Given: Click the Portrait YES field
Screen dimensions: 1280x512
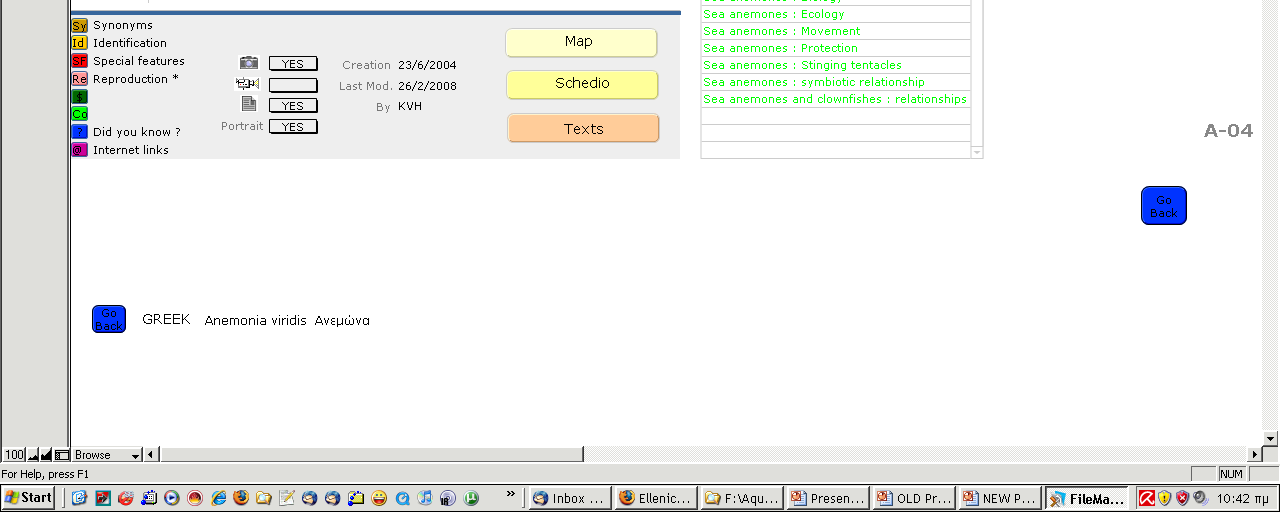Looking at the screenshot, I should 293,127.
